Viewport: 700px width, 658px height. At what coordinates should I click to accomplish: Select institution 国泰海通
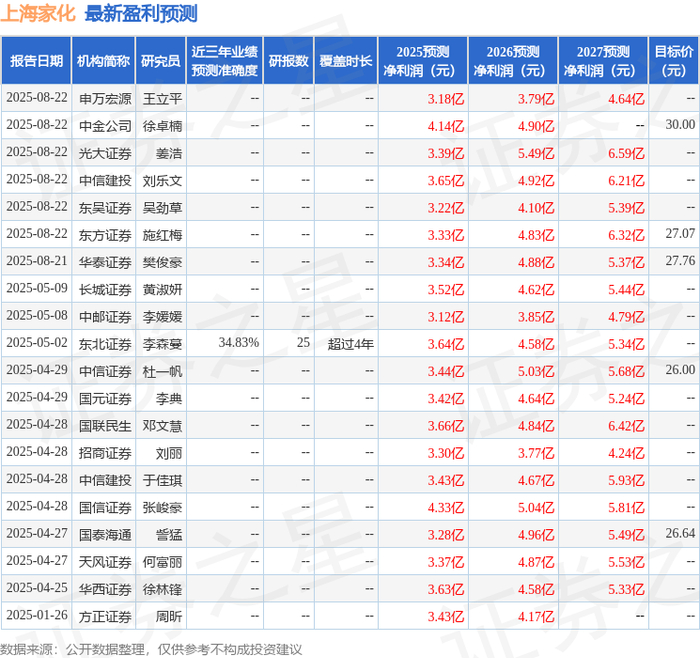tap(105, 534)
